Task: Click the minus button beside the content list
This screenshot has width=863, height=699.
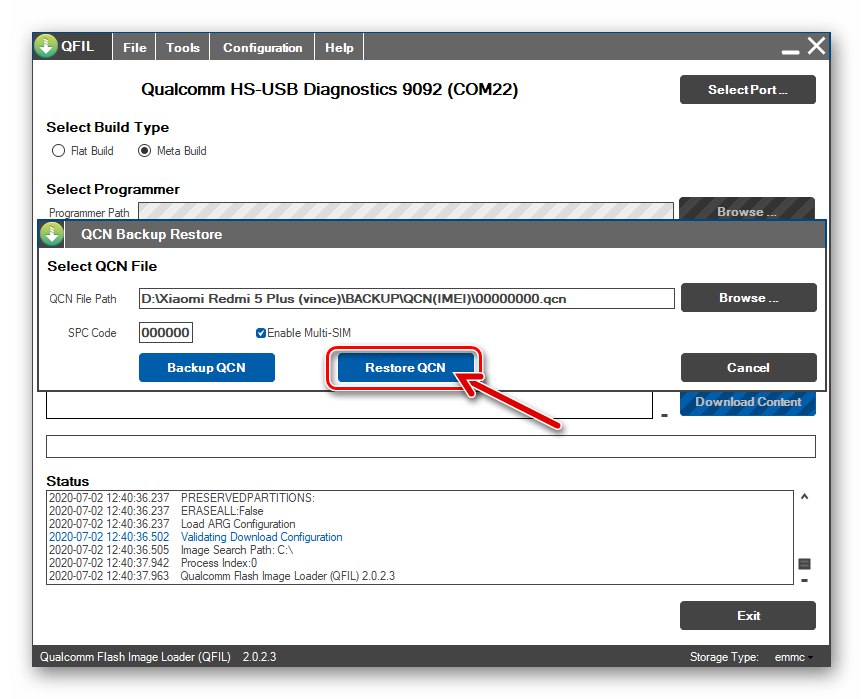Action: tap(664, 416)
